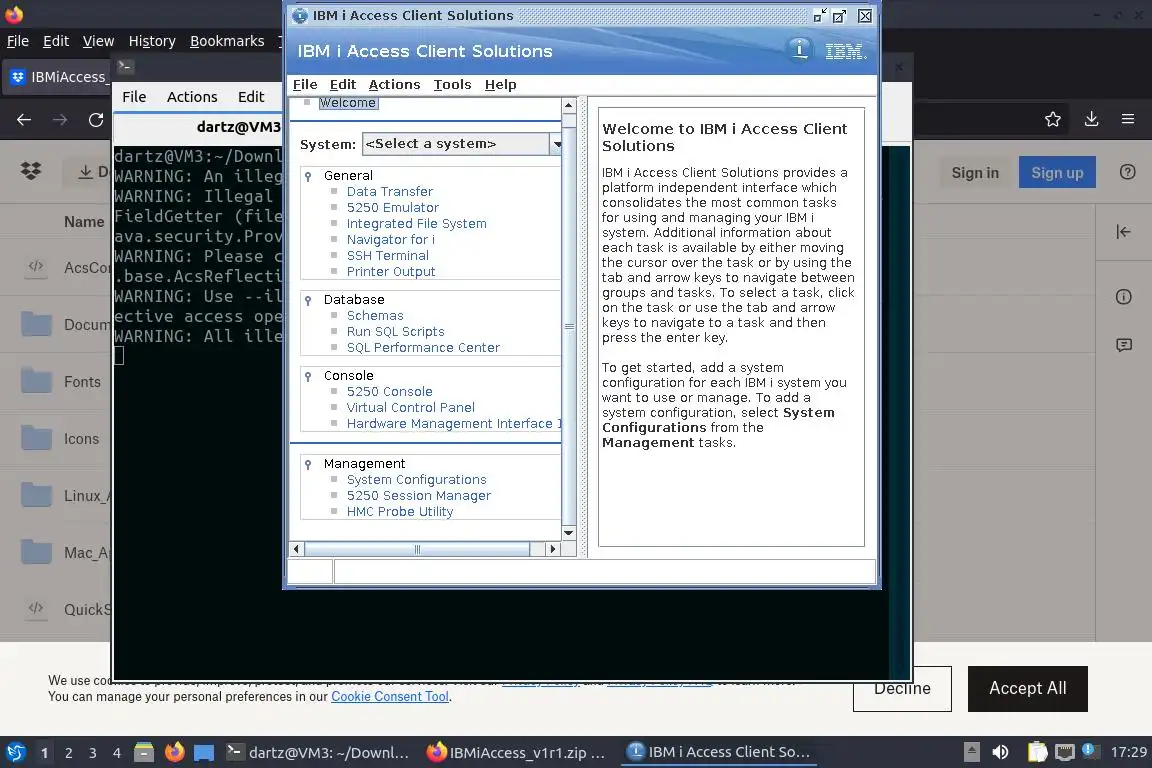Collapse Dropbox side panel arrow icon
The image size is (1152, 768).
pos(1123,232)
